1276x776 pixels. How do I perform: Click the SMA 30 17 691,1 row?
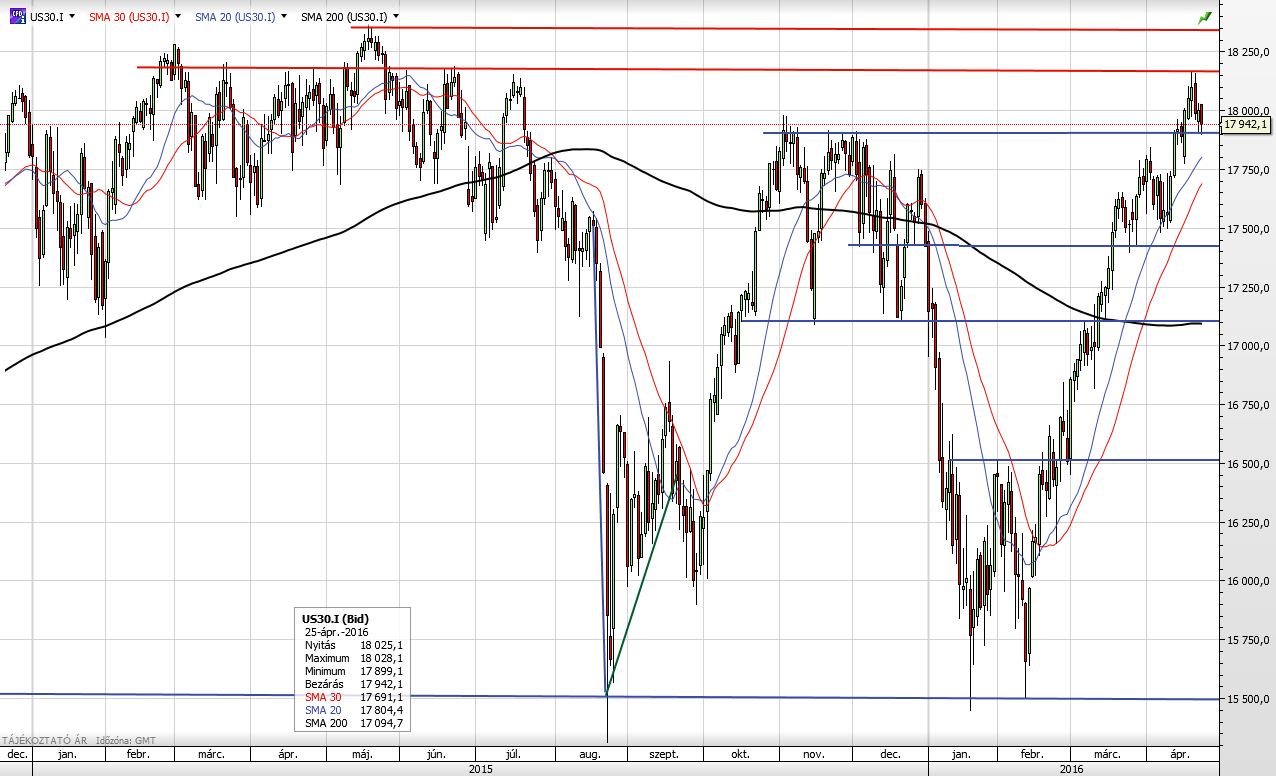(x=354, y=697)
